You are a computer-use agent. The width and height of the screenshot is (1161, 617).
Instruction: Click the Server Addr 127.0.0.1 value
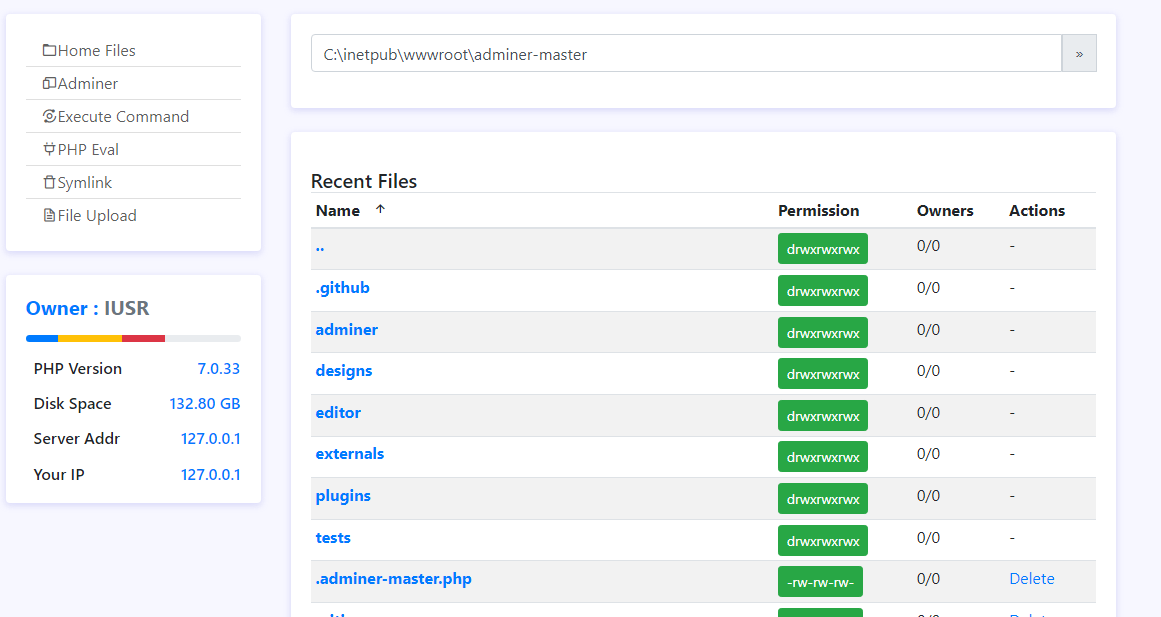210,438
